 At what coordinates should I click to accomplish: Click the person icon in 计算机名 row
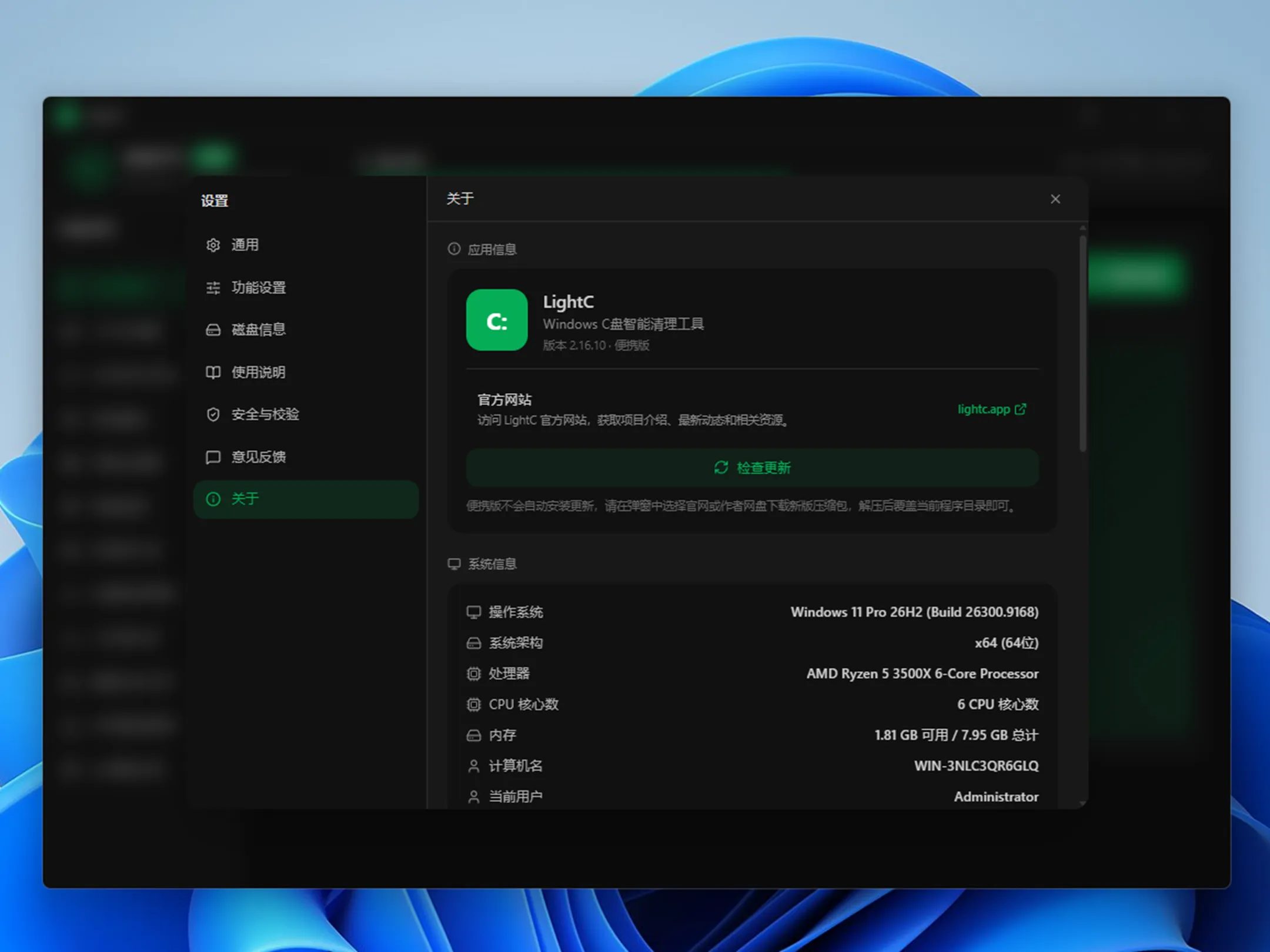point(474,766)
